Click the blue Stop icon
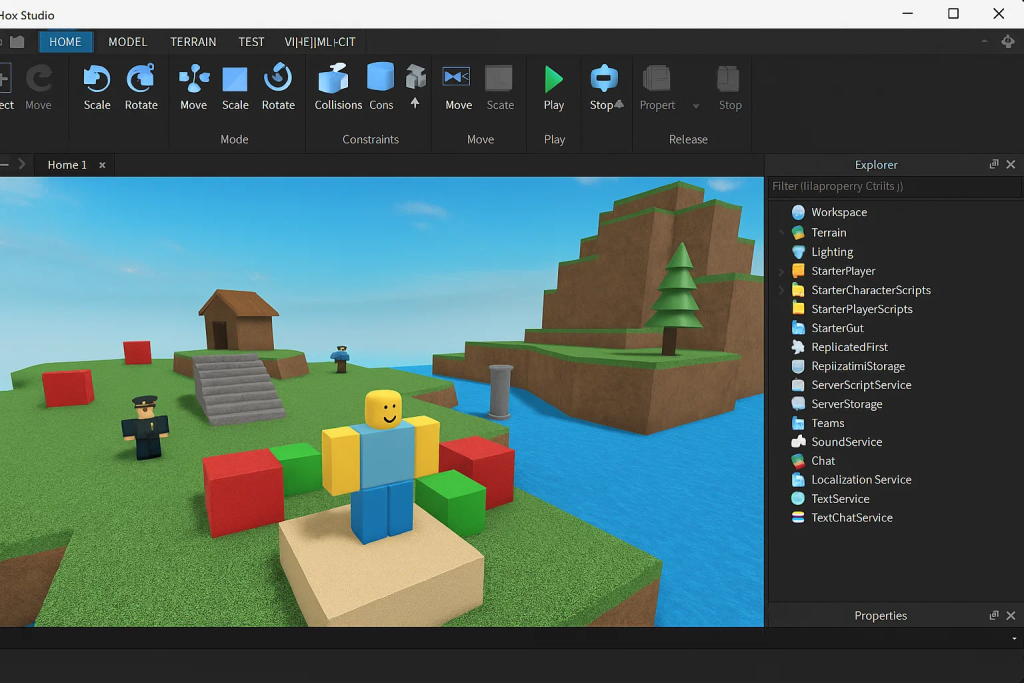The width and height of the screenshot is (1024, 683). click(604, 78)
